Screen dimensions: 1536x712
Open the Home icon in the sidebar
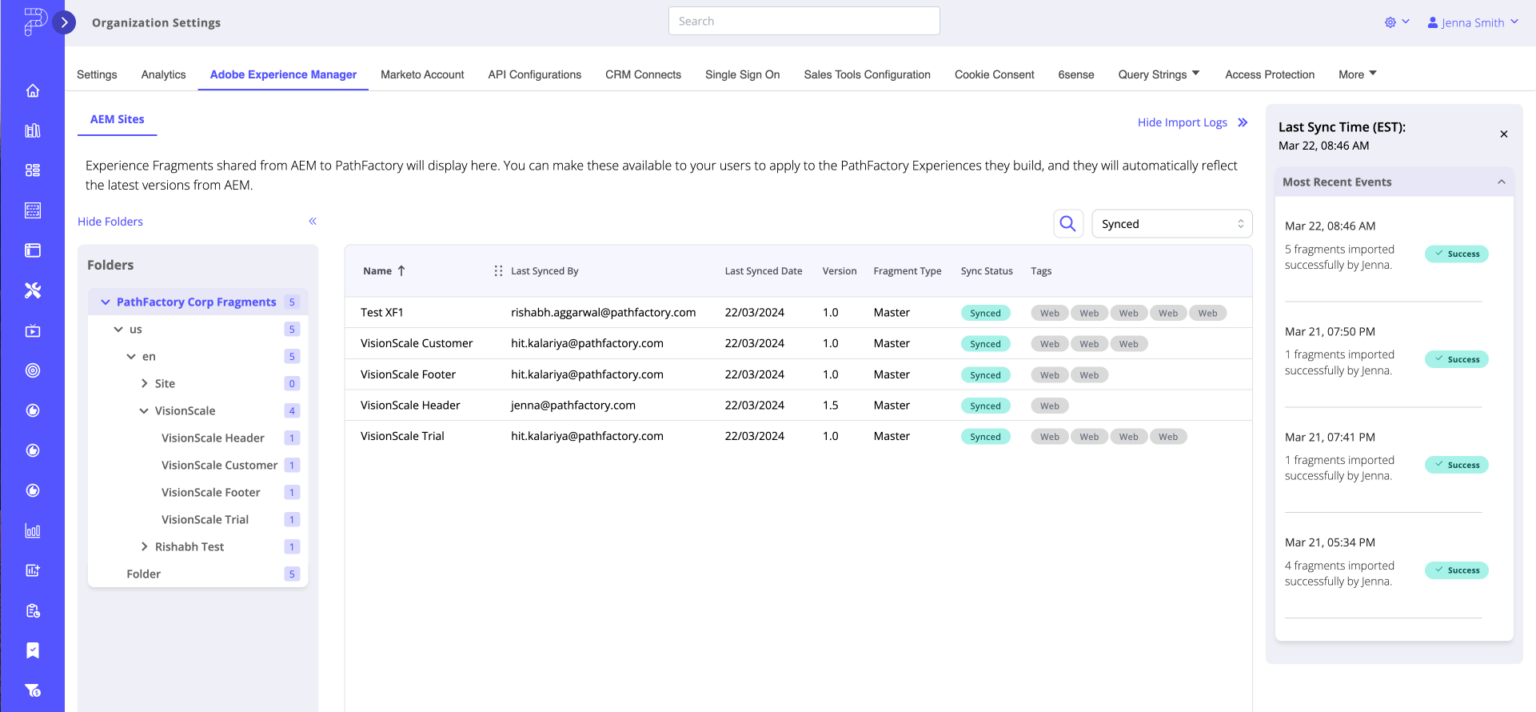point(32,90)
